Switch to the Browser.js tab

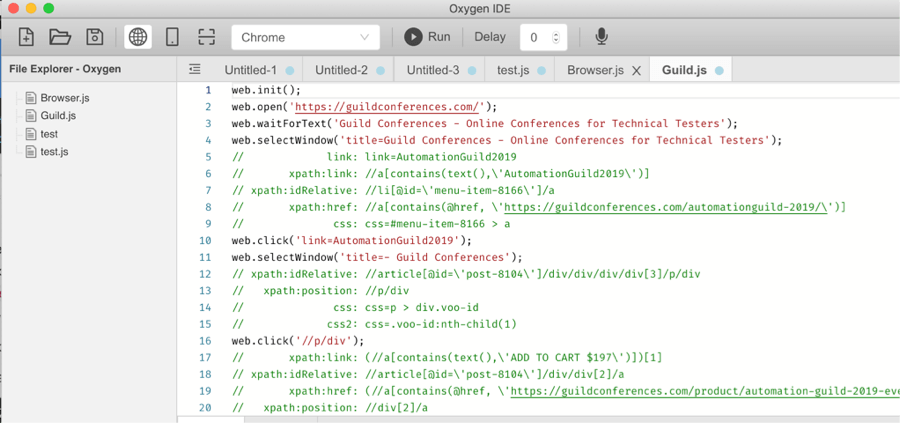(595, 70)
